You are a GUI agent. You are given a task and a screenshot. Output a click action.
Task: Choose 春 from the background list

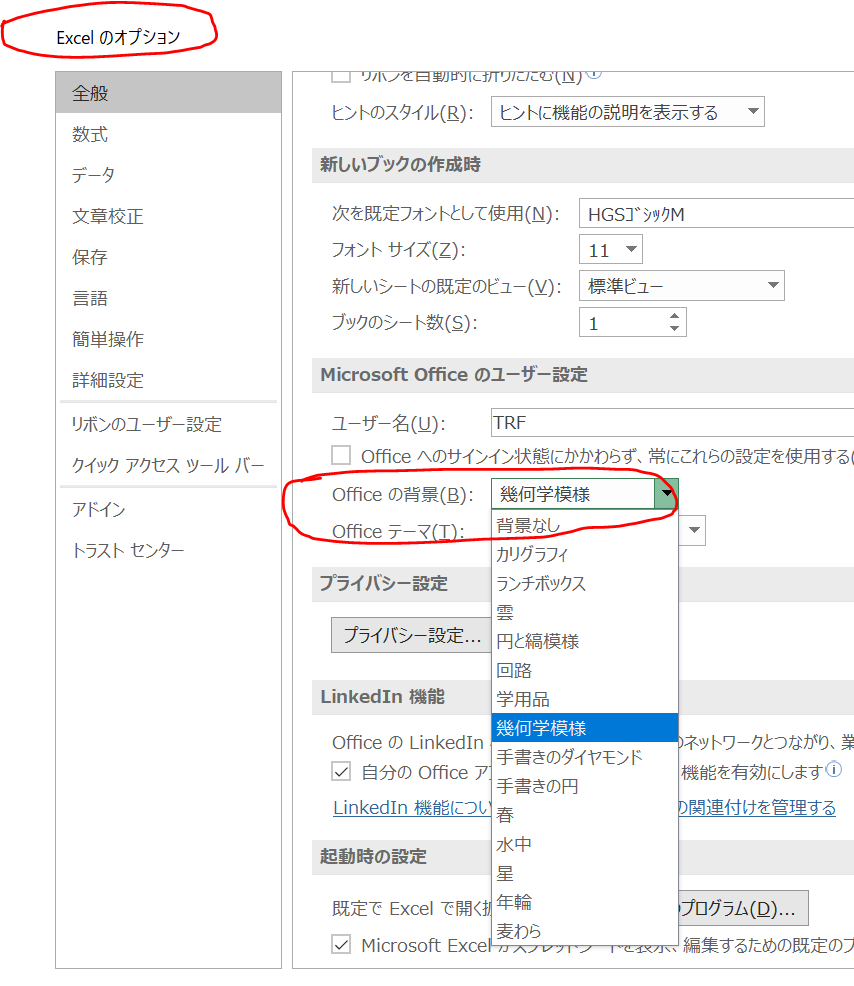coord(585,815)
